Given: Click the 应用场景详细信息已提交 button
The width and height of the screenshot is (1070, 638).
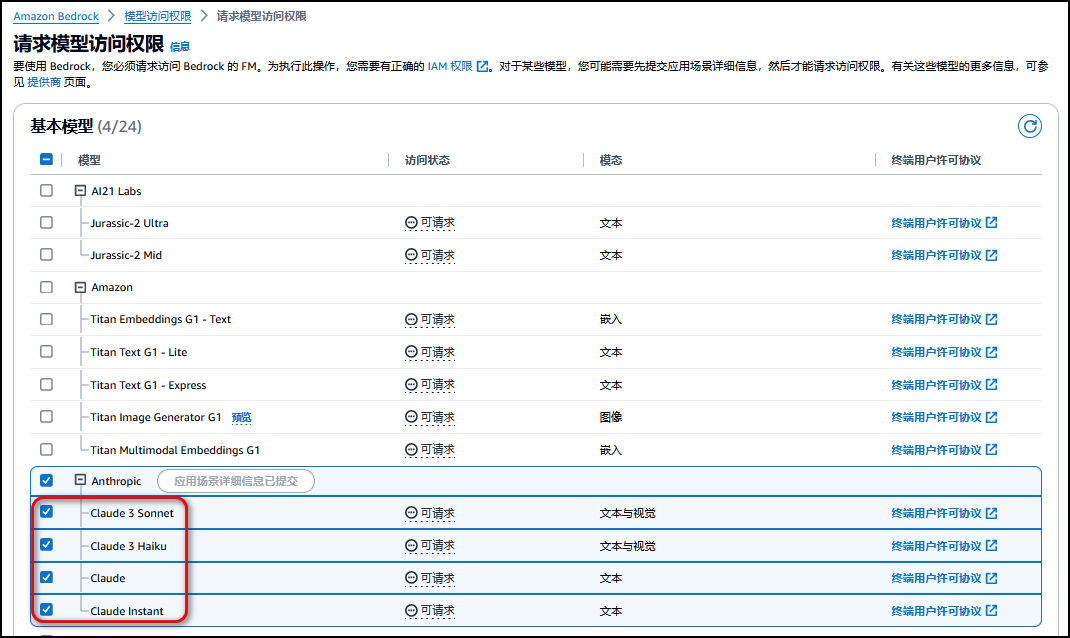Looking at the screenshot, I should (x=236, y=481).
